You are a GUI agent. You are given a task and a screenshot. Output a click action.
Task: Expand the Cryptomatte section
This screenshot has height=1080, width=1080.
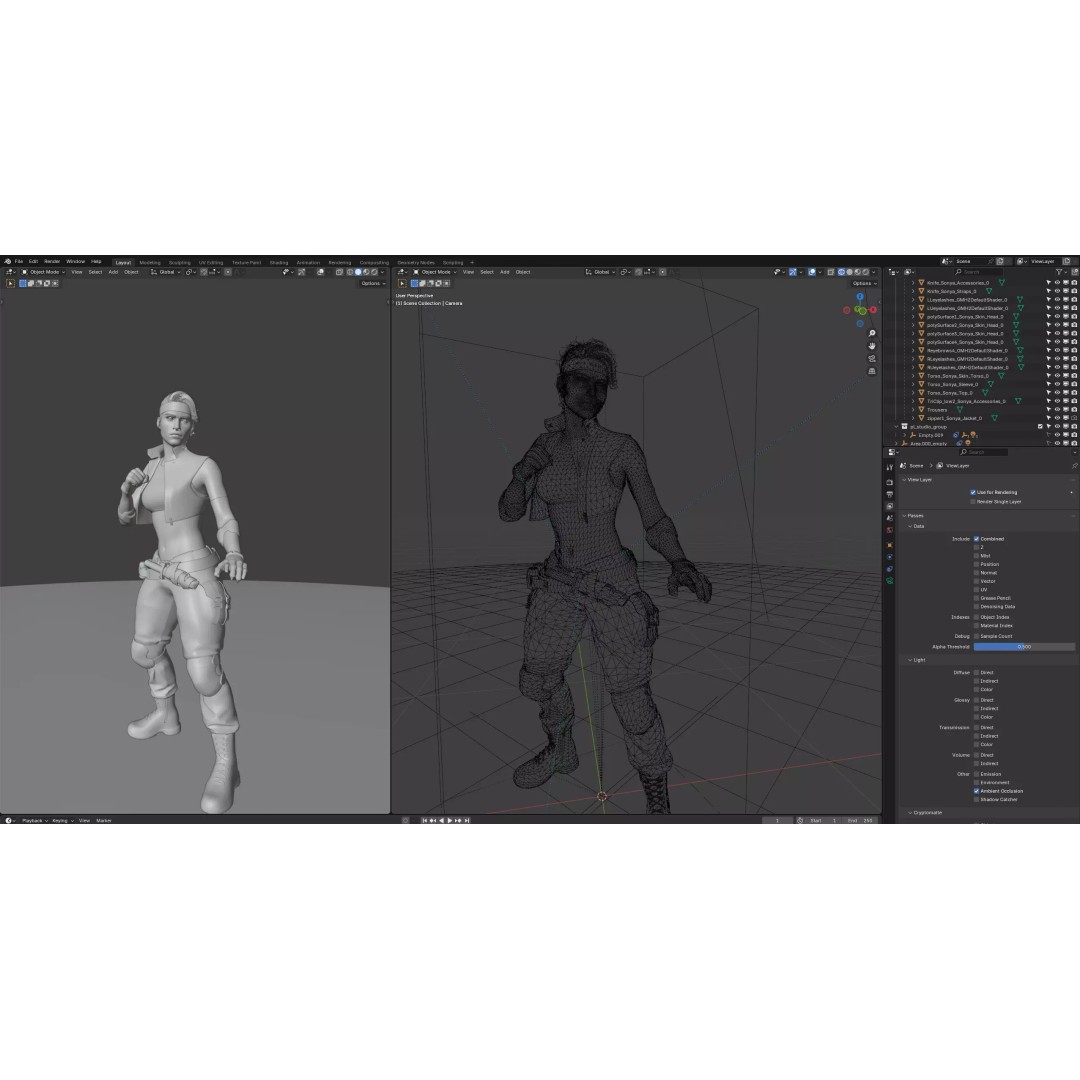pyautogui.click(x=910, y=813)
